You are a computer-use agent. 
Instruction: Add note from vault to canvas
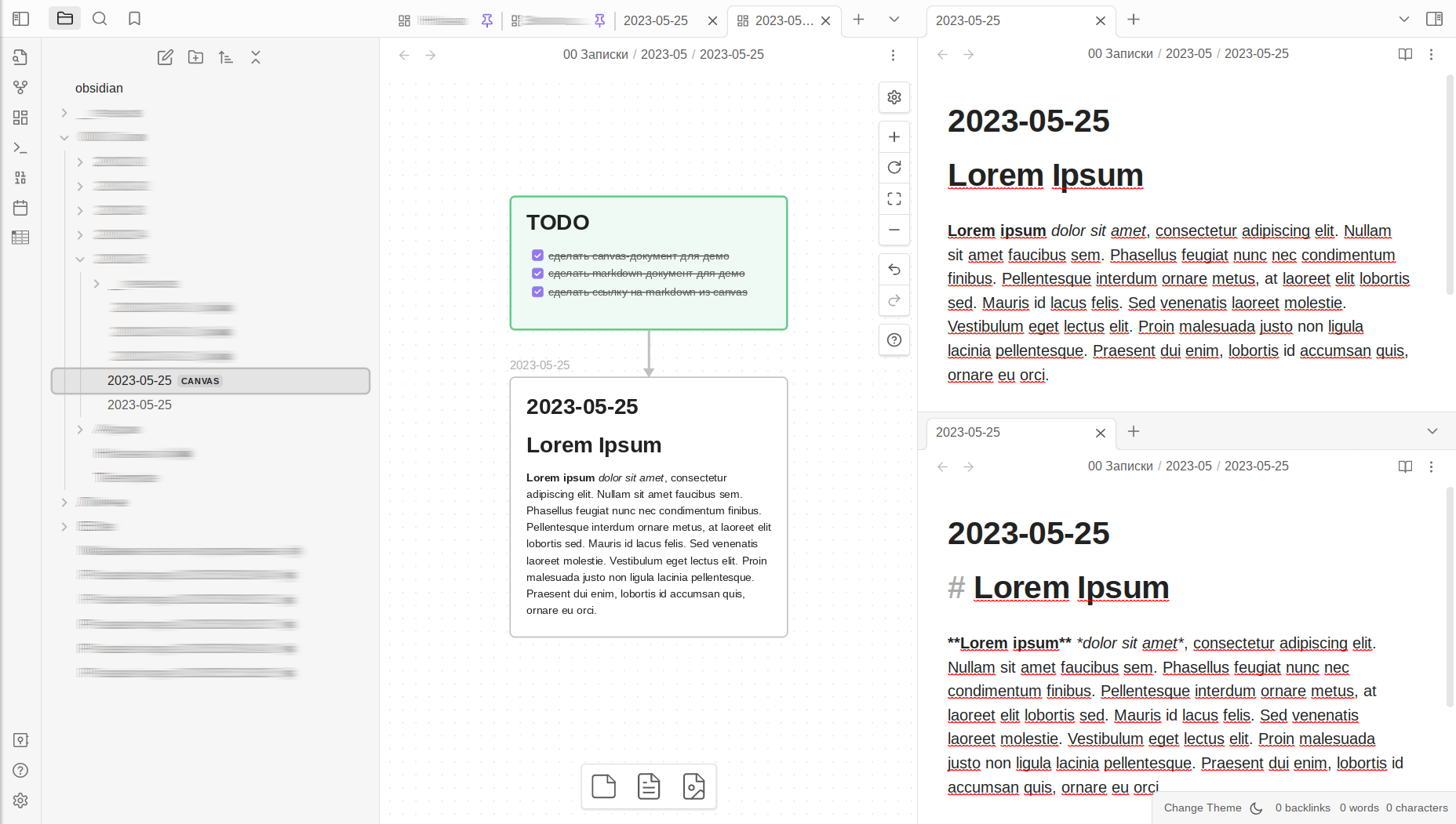(649, 786)
